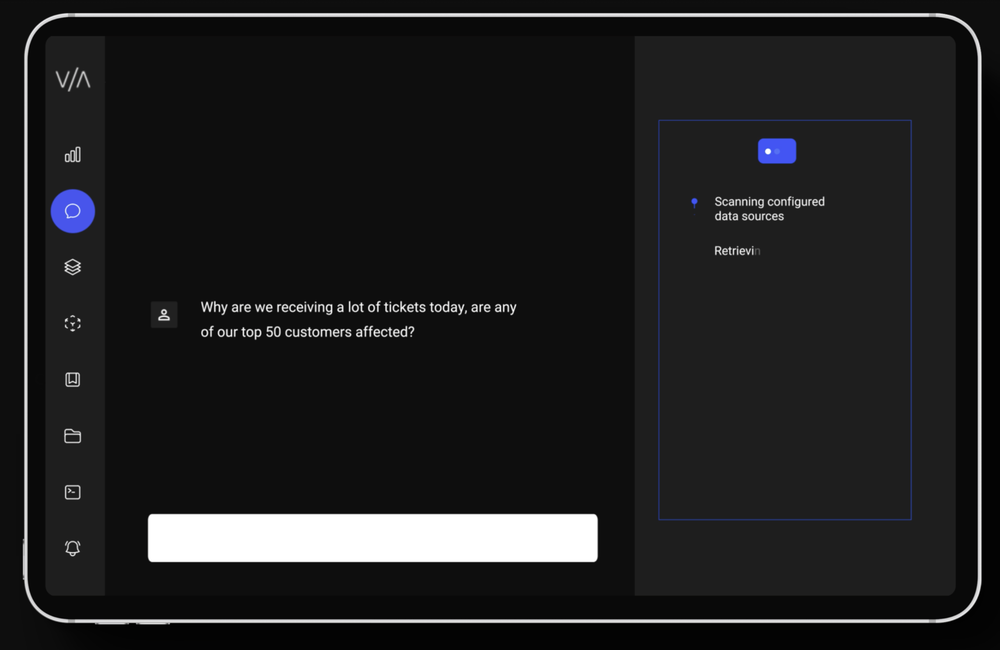Open the notifications bell icon
The width and height of the screenshot is (1000, 650).
(73, 548)
